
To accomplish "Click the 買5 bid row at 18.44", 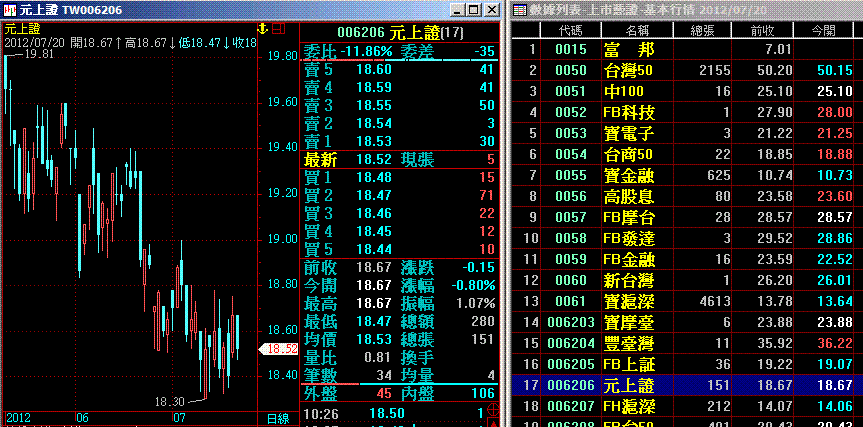I will coord(400,249).
